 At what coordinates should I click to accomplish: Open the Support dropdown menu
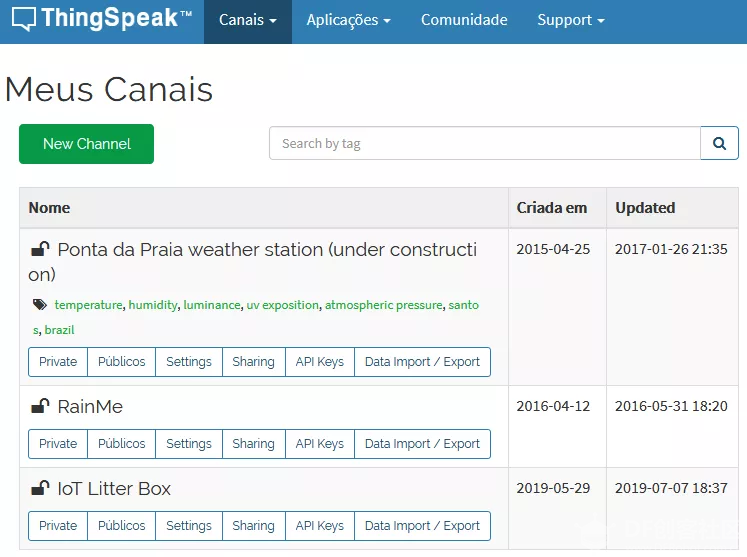(571, 20)
